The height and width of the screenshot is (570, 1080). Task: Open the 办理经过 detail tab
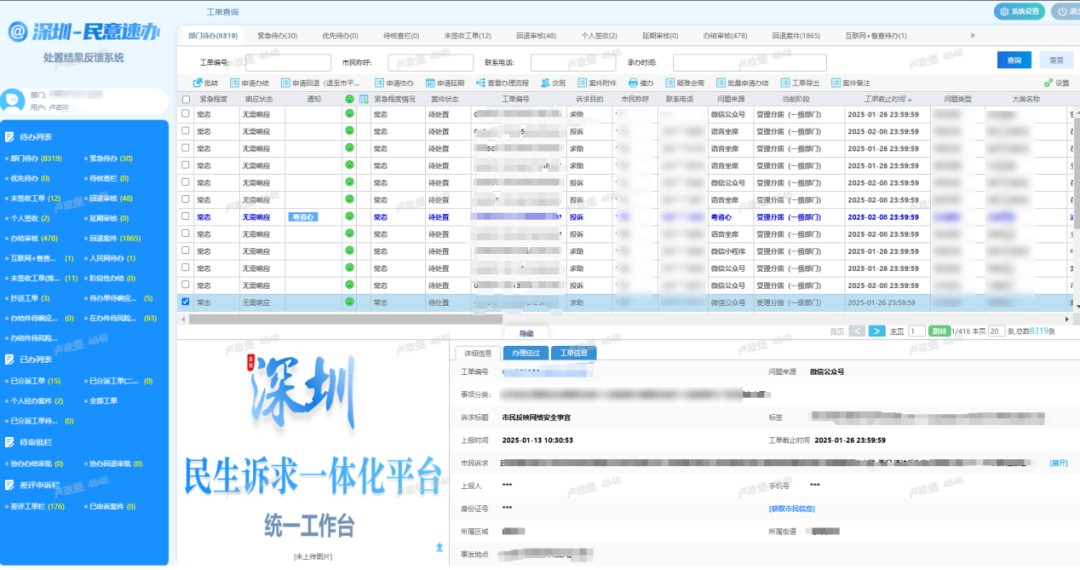[x=526, y=353]
